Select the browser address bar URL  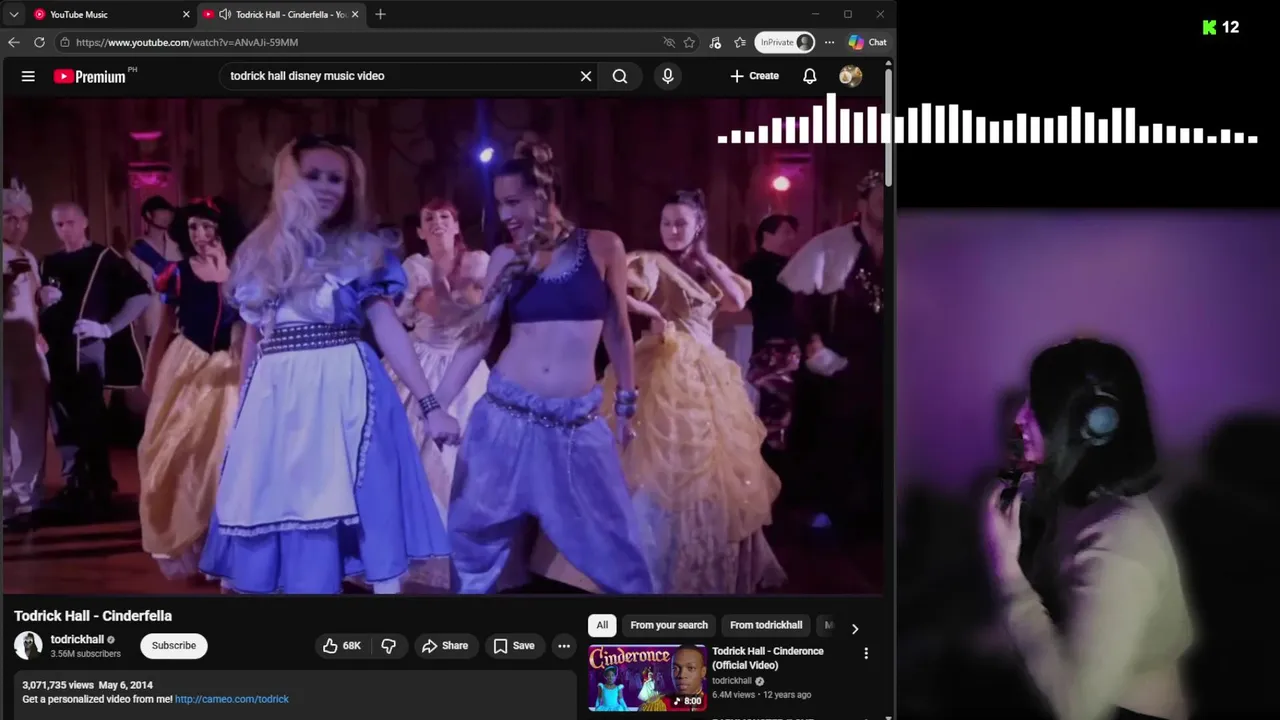[x=187, y=42]
